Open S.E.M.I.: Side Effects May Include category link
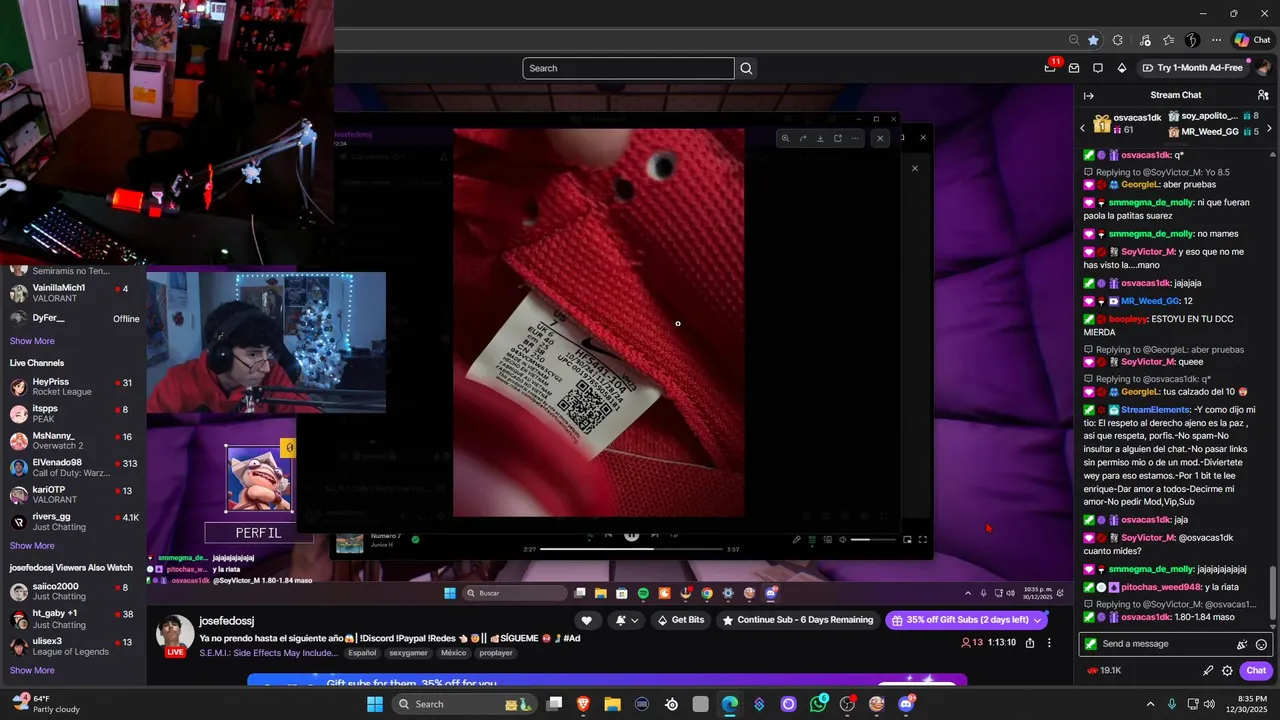This screenshot has width=1280, height=720. click(x=269, y=653)
